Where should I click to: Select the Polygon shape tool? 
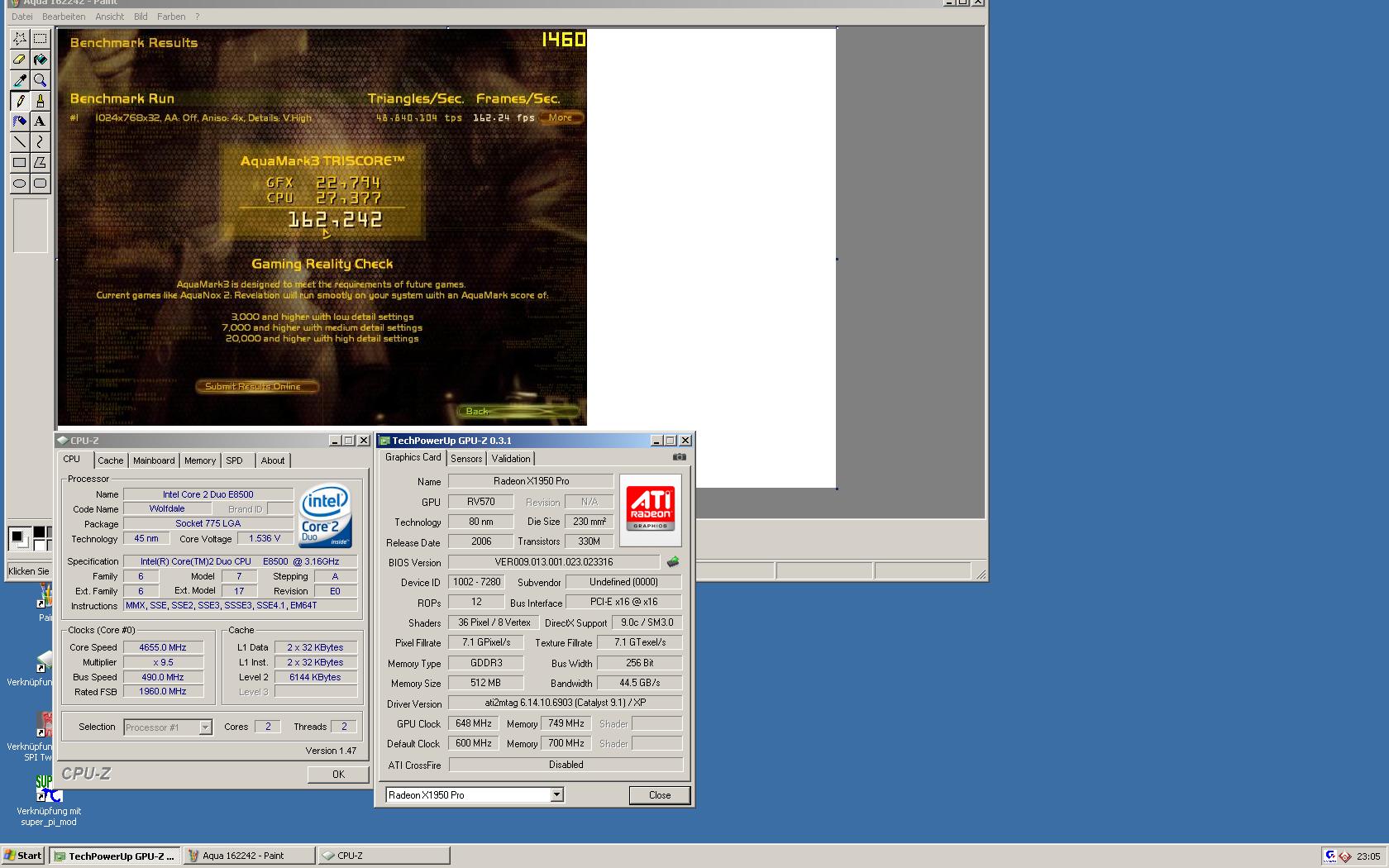[40, 163]
